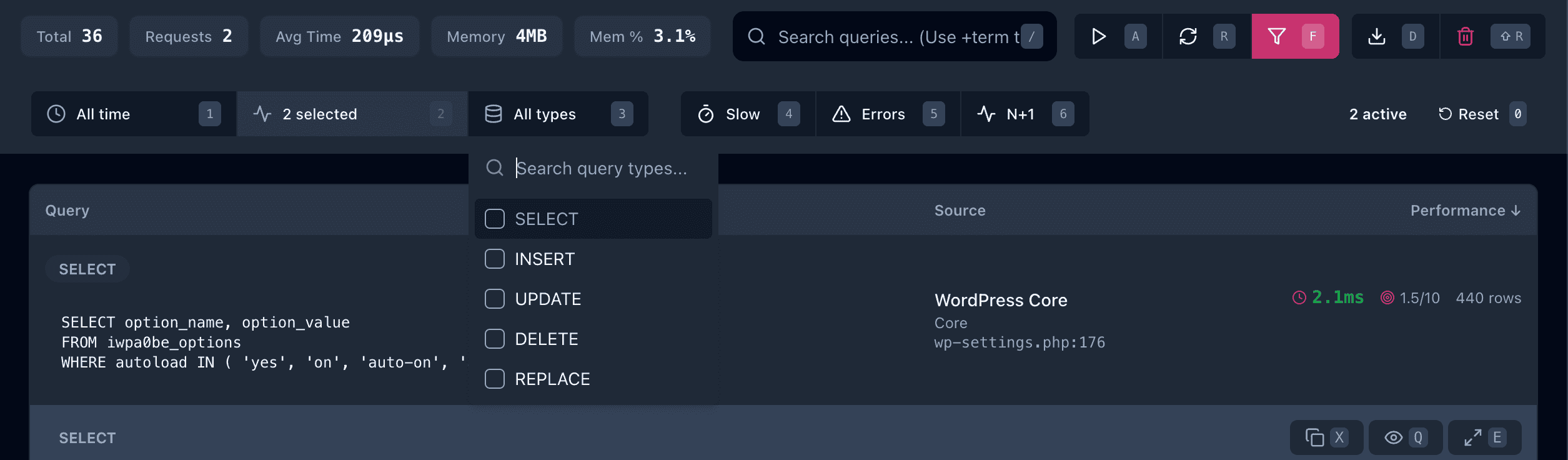Enable the DELETE query type checkbox
Screen dimensions: 1568x460
[x=495, y=339]
